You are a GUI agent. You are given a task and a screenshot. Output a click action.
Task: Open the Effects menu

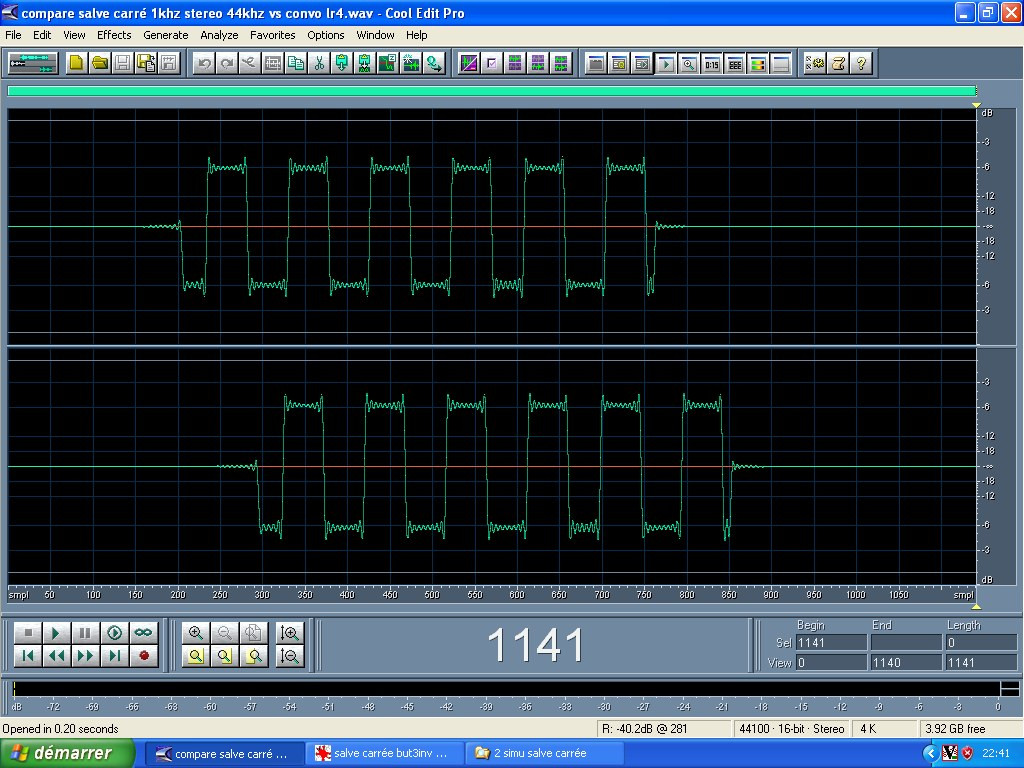coord(114,35)
